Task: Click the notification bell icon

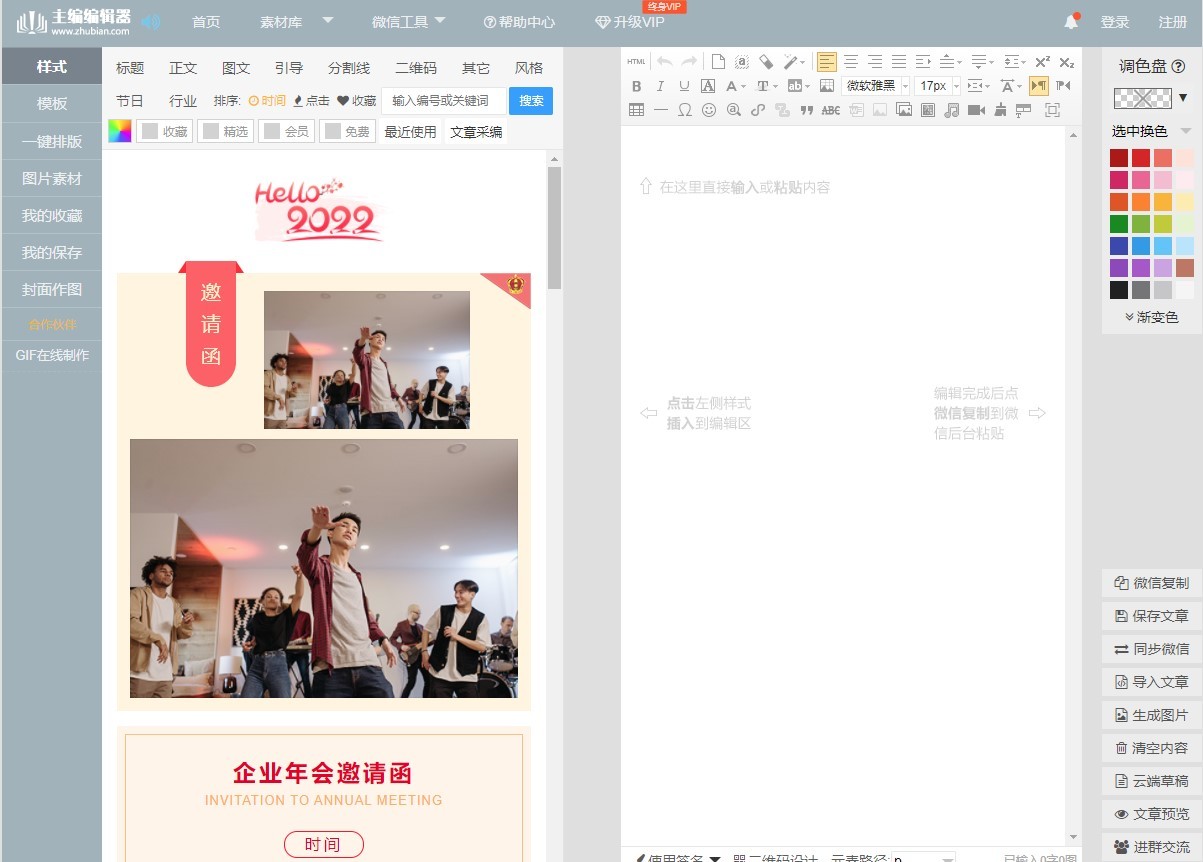Action: (x=1071, y=22)
